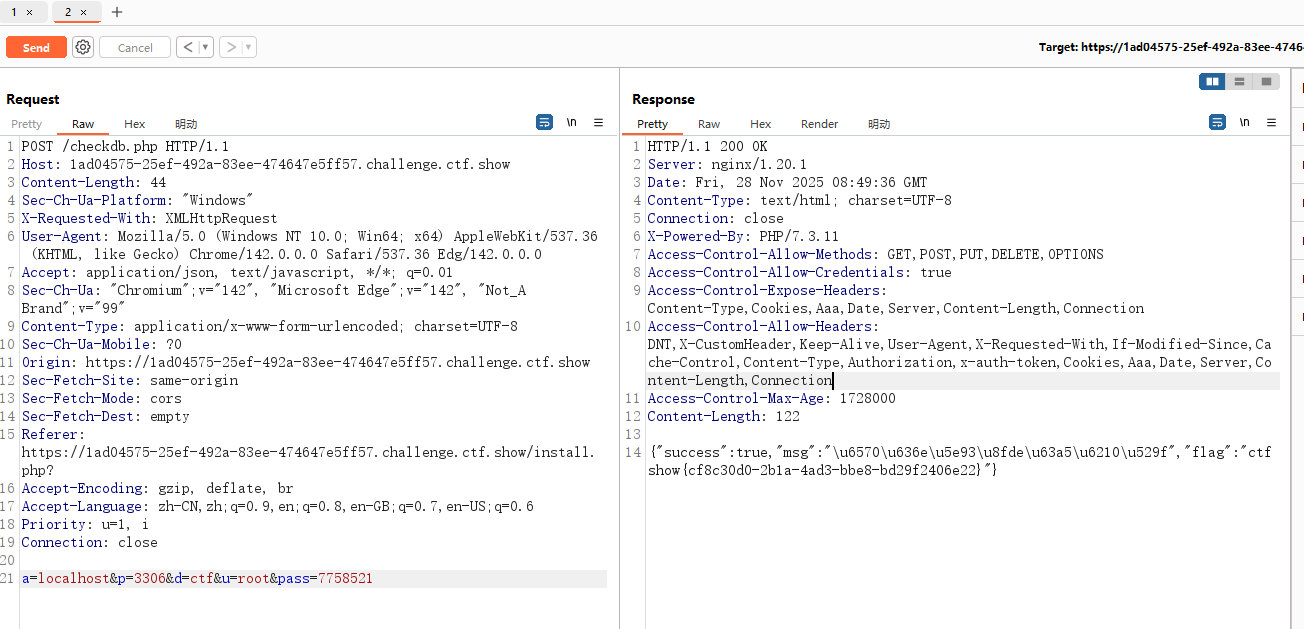Click the 'Content-Length: 44' request header
1304x629 pixels.
[94, 182]
